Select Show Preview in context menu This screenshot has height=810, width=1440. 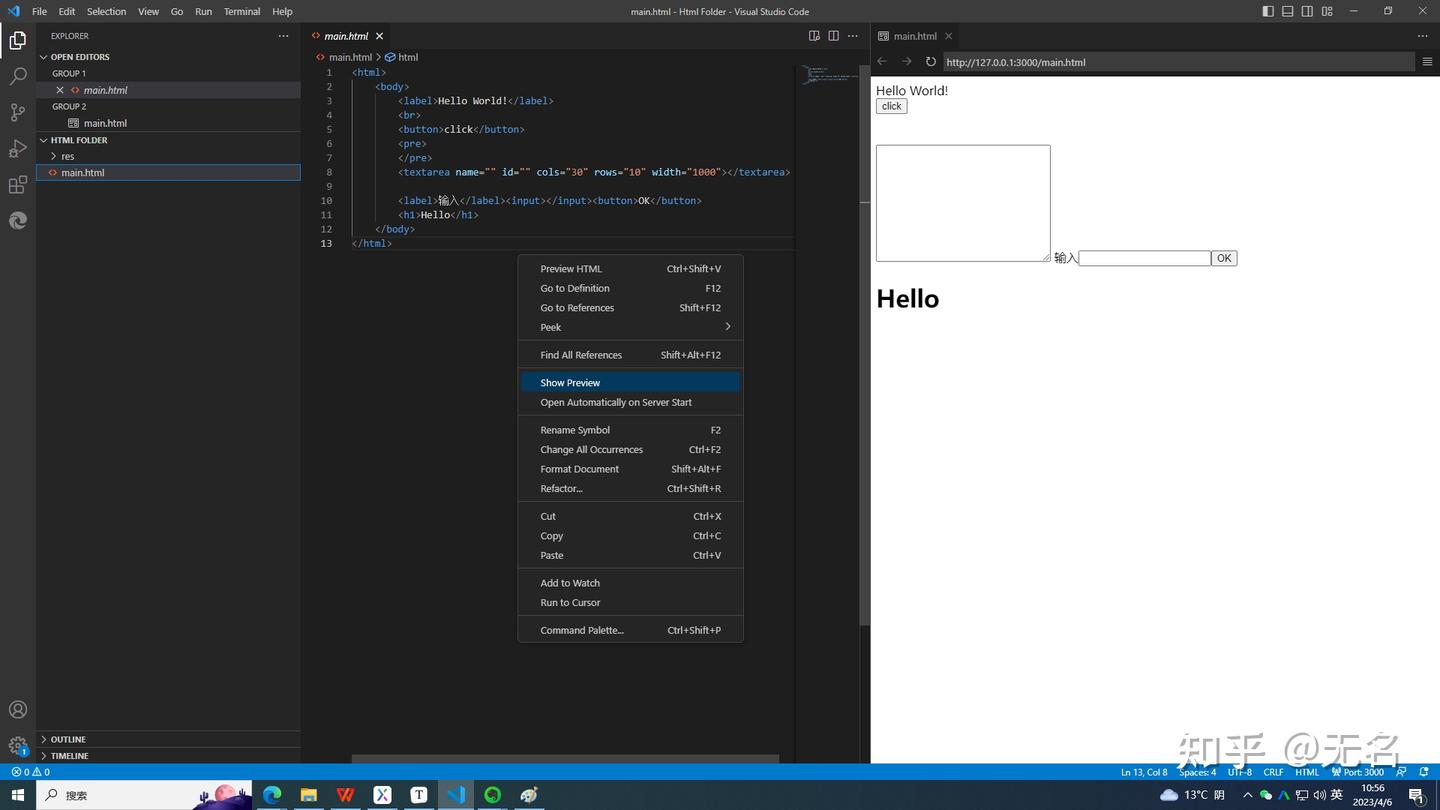click(x=570, y=383)
